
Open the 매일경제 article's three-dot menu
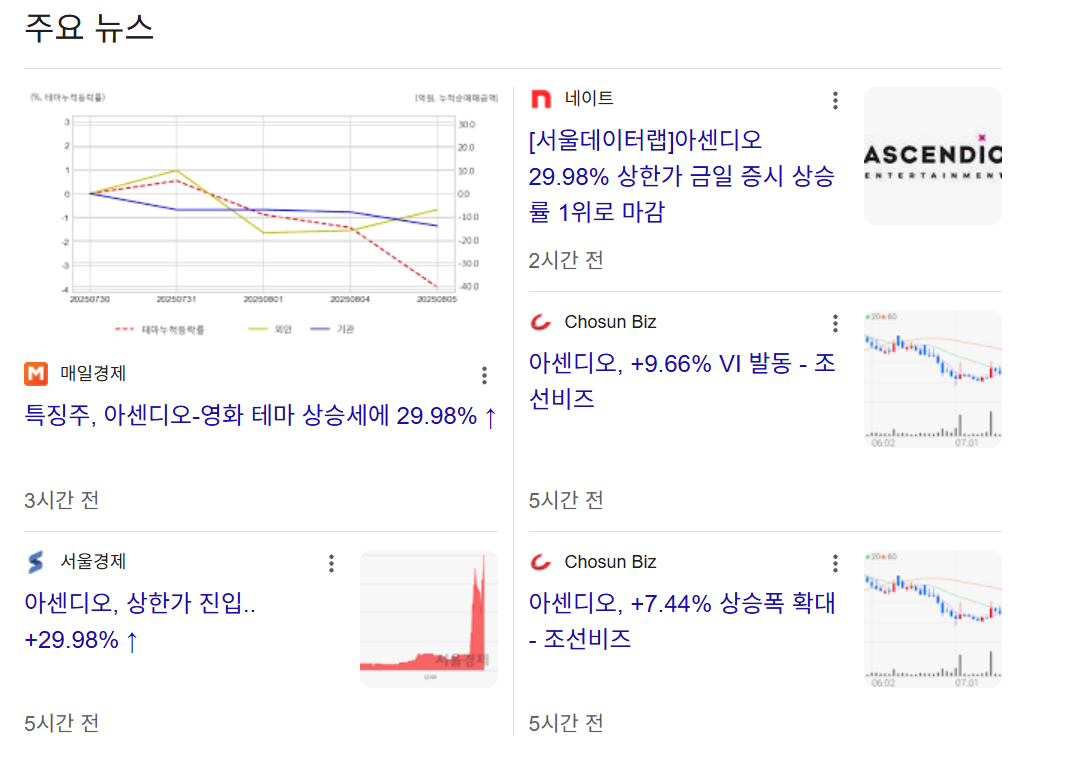484,375
